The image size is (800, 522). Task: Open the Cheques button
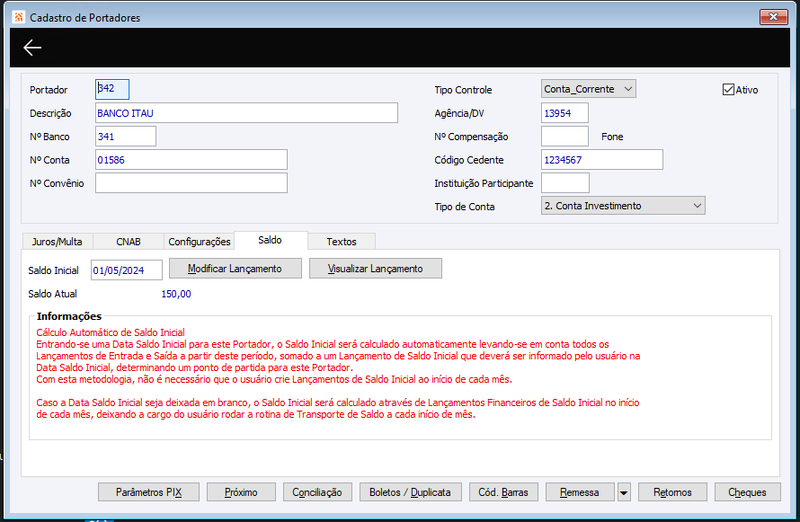click(747, 492)
